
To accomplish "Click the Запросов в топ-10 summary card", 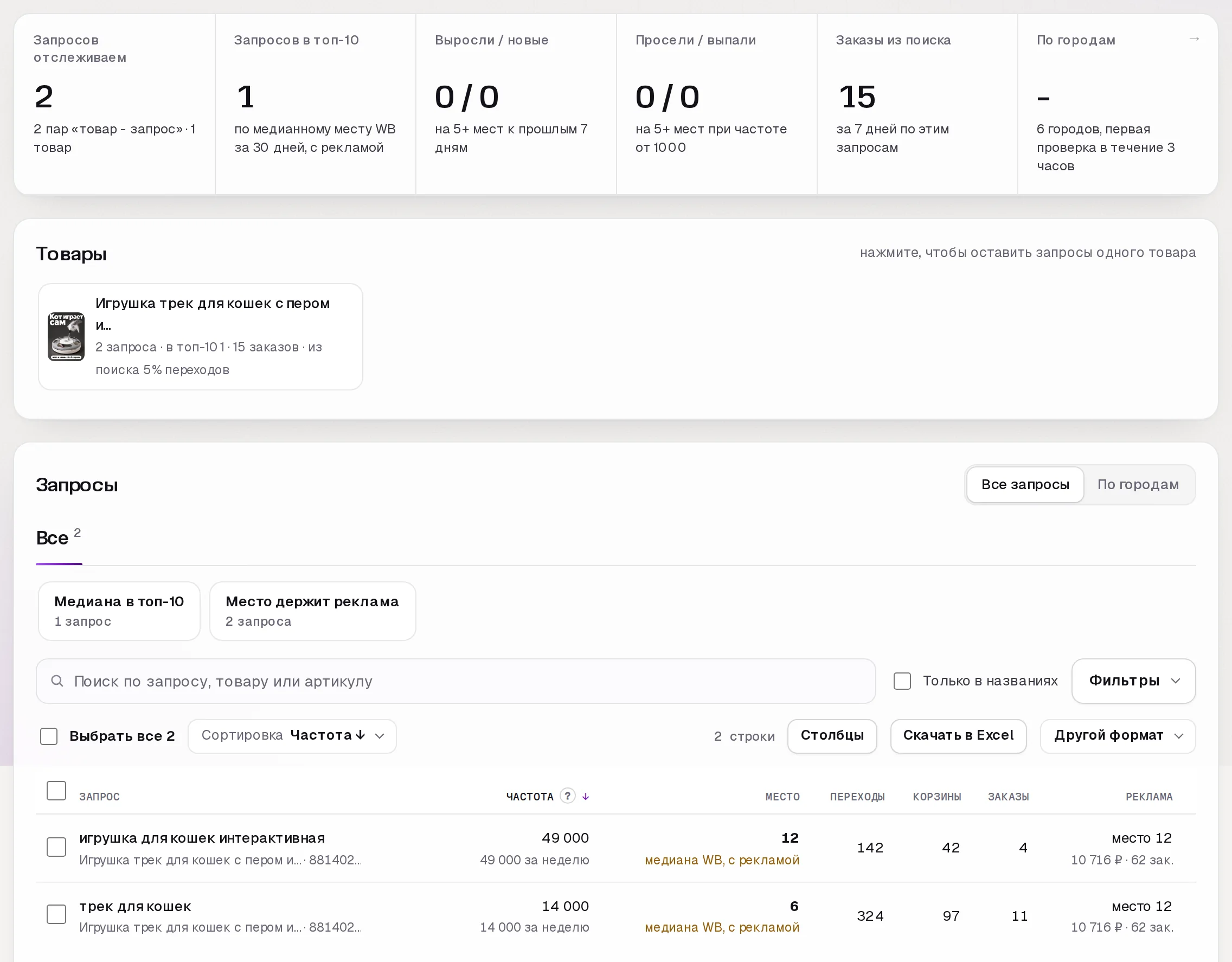I will click(316, 104).
